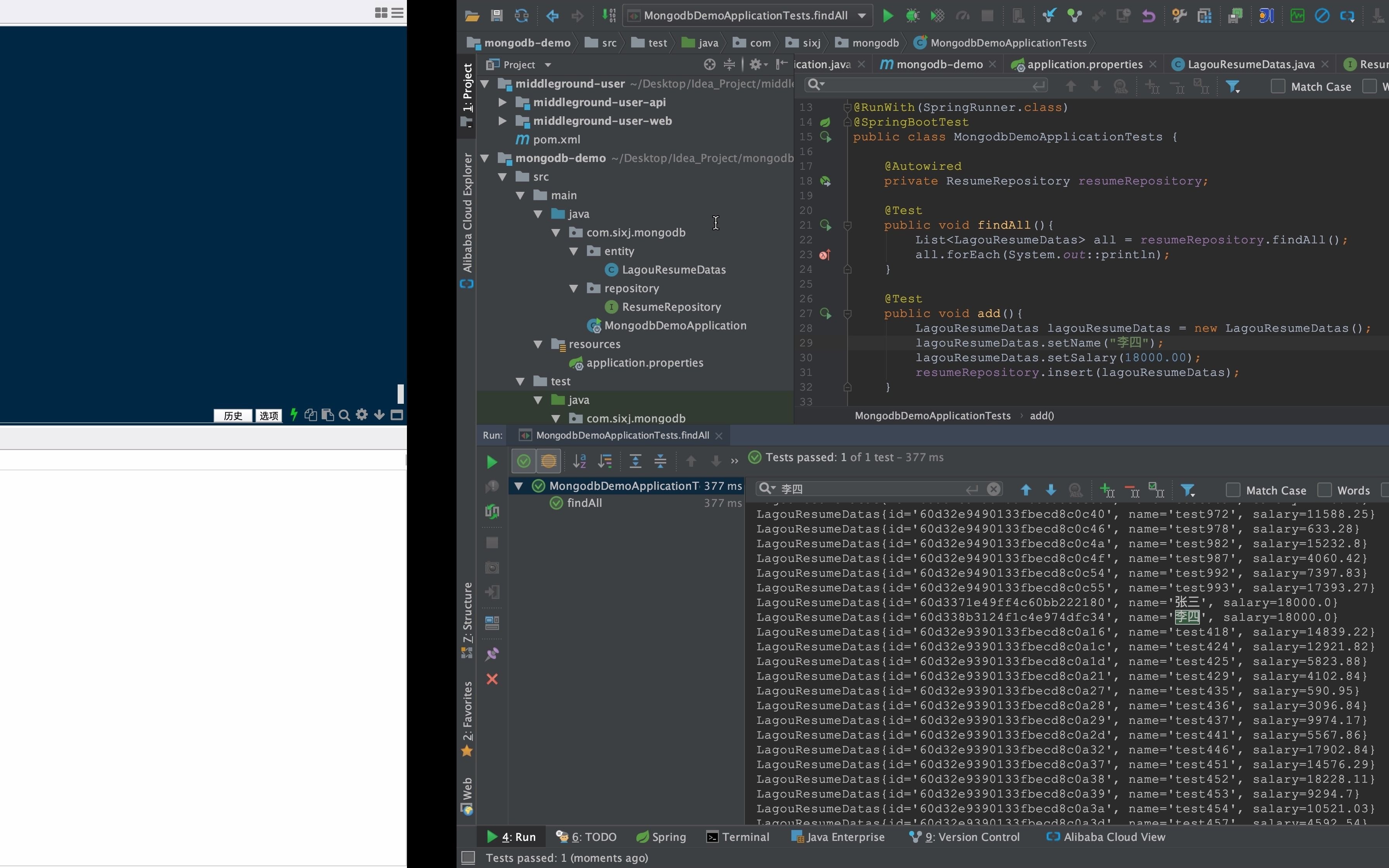Click the Undo revert arrow icon
Viewport: 1389px width, 868px height.
[x=1148, y=15]
